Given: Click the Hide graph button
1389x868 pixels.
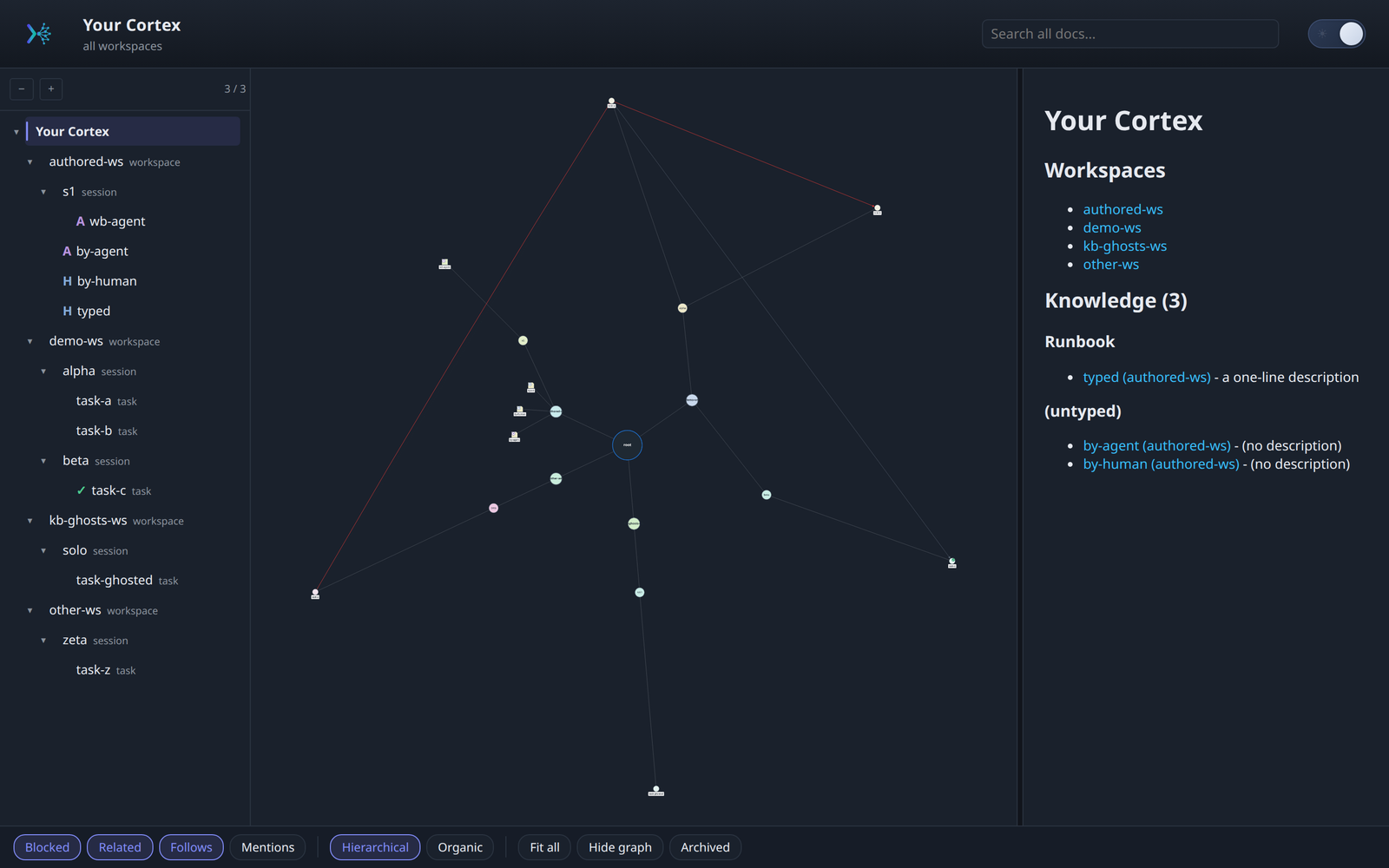Looking at the screenshot, I should pos(620,847).
